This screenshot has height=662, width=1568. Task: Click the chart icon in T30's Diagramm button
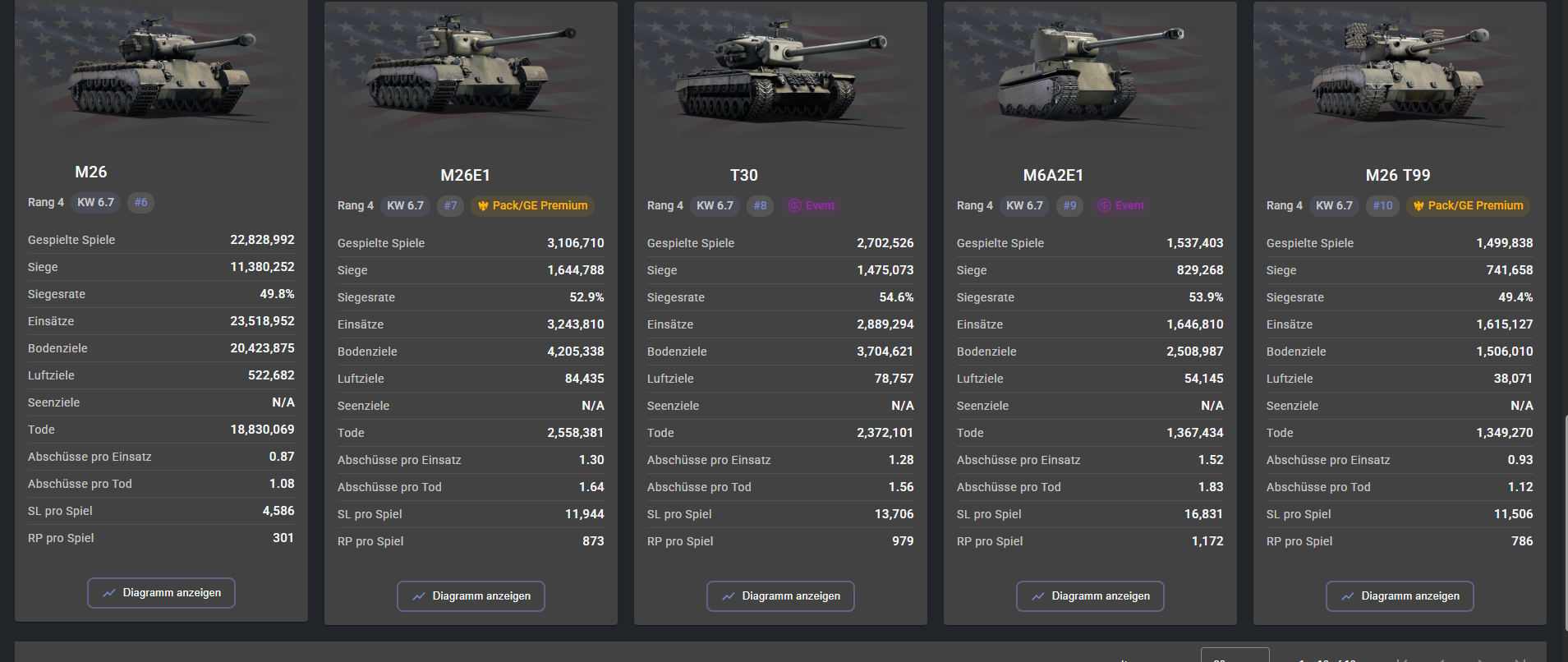point(728,596)
